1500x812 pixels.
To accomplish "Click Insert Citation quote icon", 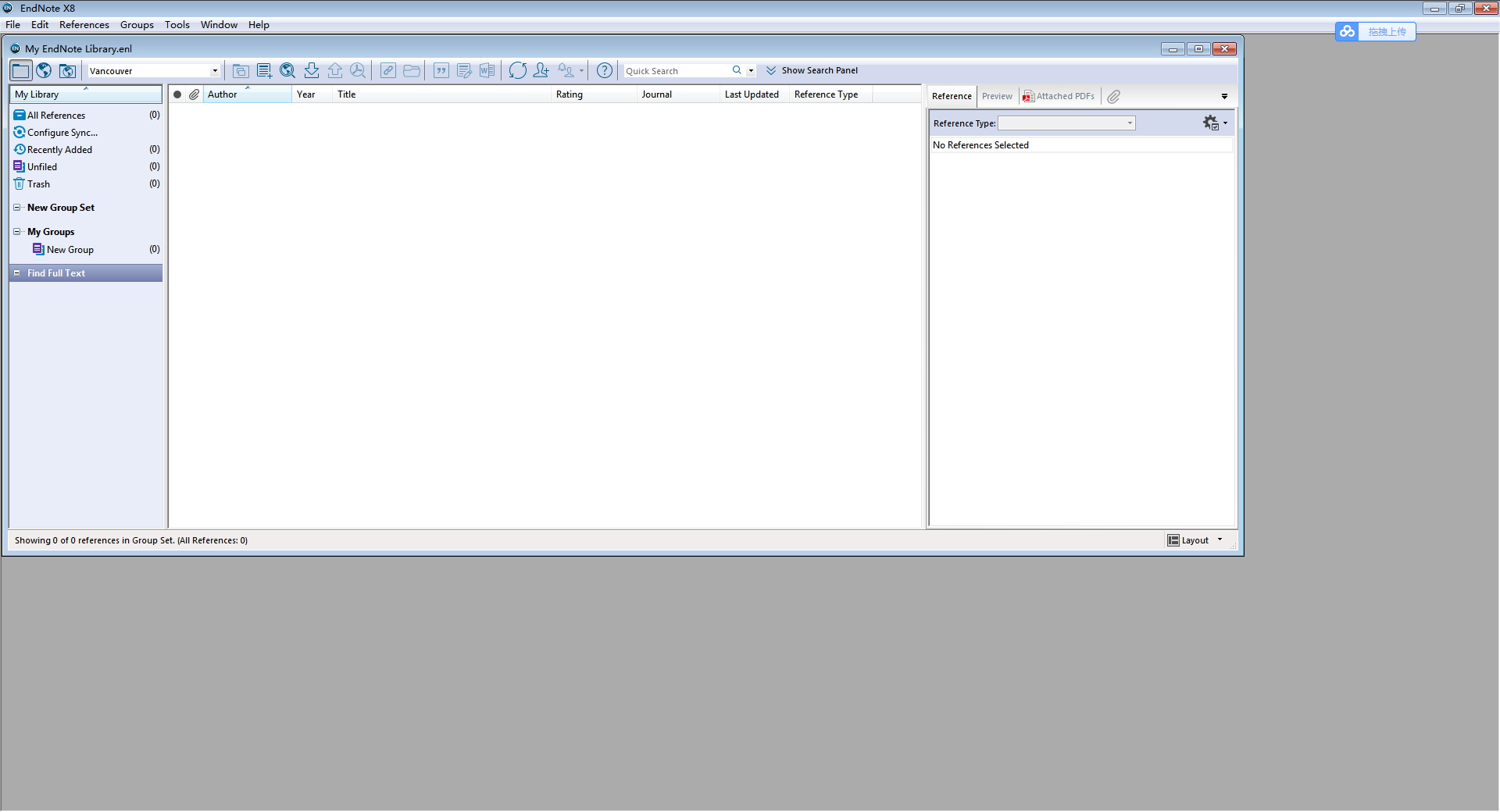I will click(441, 70).
